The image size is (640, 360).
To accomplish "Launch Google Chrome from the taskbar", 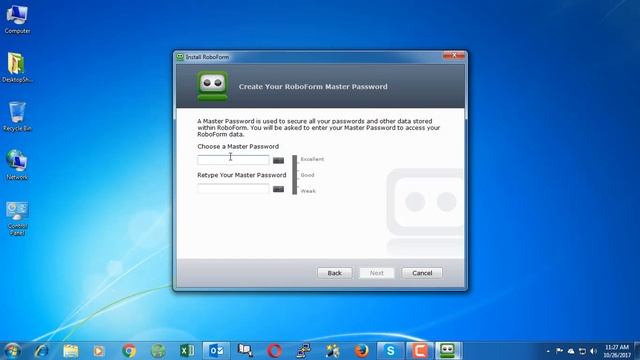I will pos(129,351).
